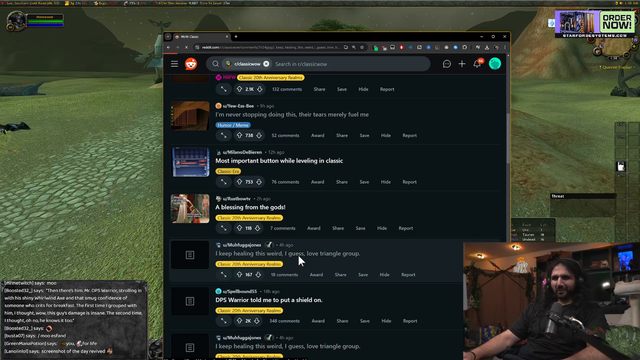Expand the 'Most important button' post preview

pos(224,182)
